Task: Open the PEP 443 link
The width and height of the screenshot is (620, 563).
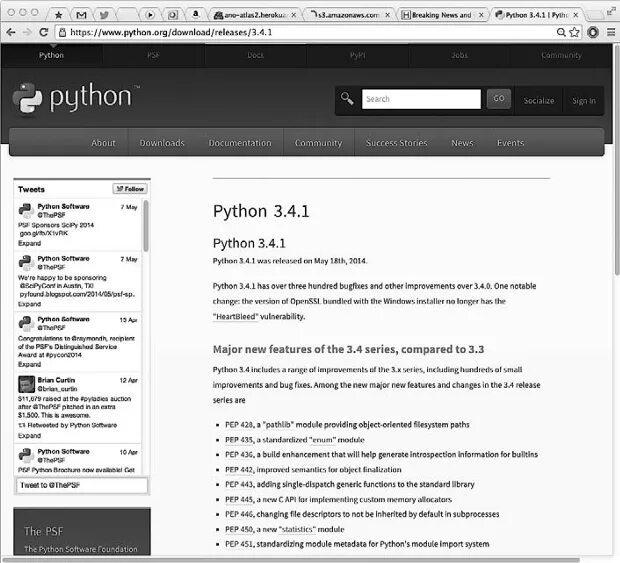Action: pyautogui.click(x=239, y=484)
